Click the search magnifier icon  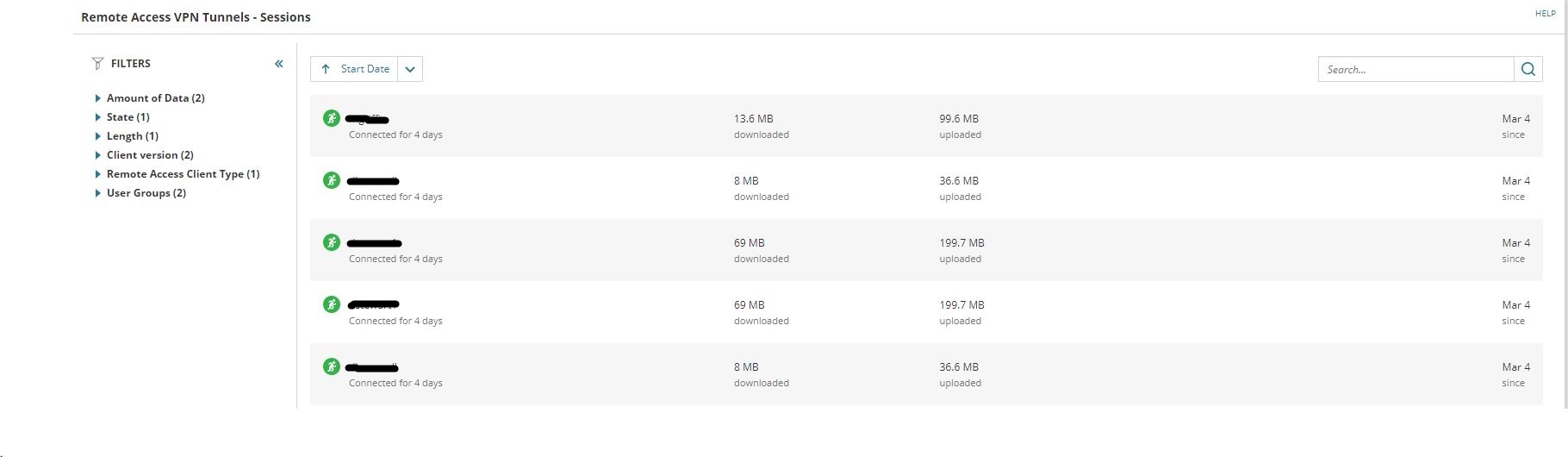coord(1528,69)
